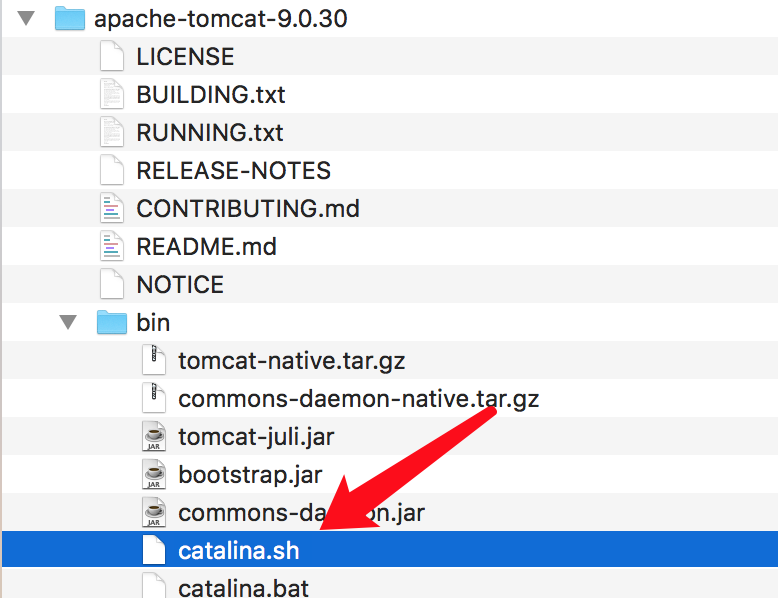This screenshot has height=598, width=778.
Task: Select the README.md file name
Action: pyautogui.click(x=206, y=247)
